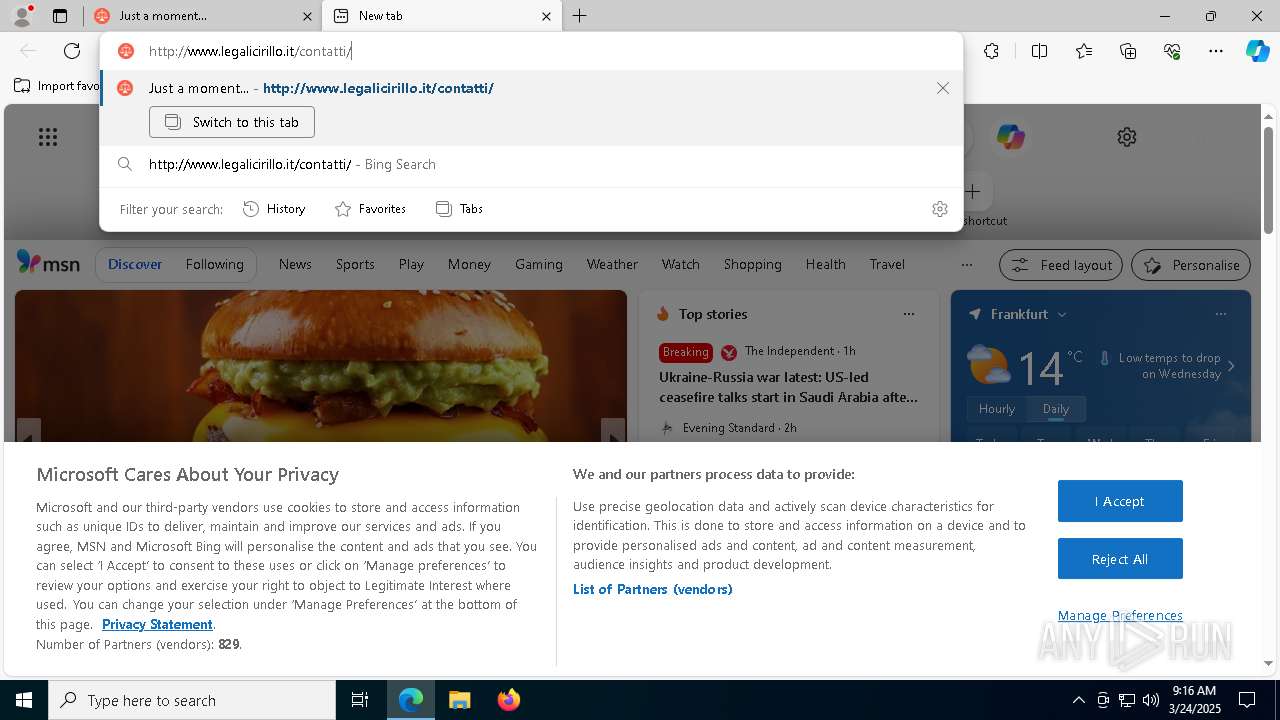This screenshot has width=1280, height=720.
Task: Open Top stories more options ellipsis
Action: point(908,314)
